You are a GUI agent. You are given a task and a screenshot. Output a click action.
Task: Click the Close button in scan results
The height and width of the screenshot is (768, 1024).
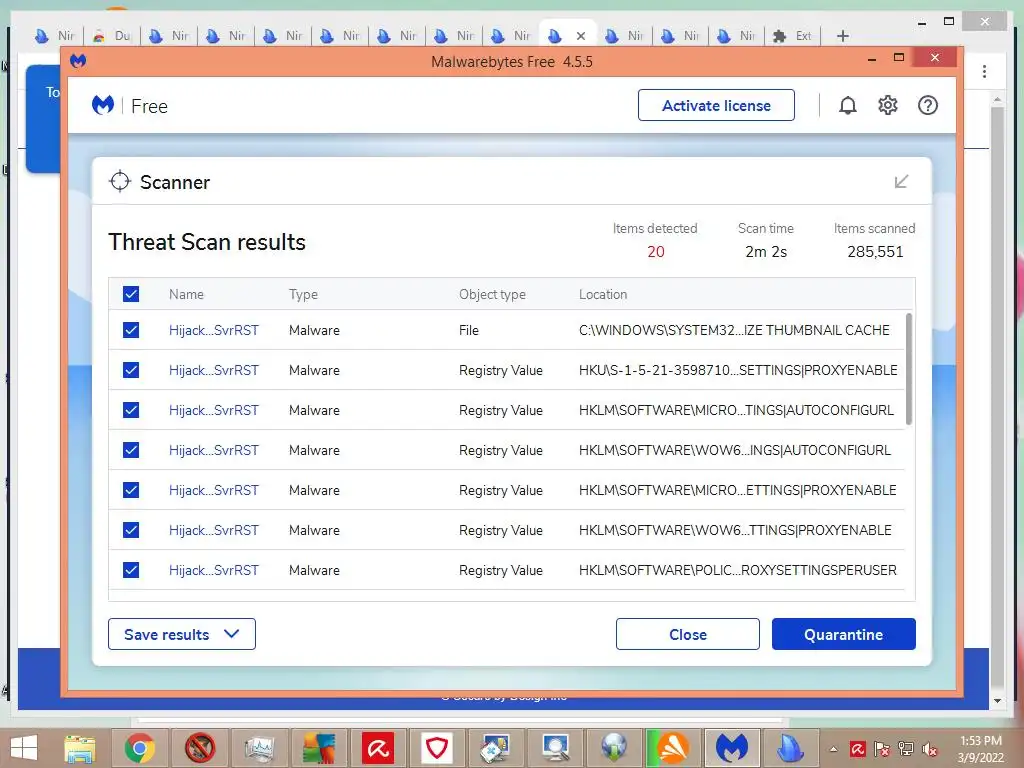click(688, 634)
